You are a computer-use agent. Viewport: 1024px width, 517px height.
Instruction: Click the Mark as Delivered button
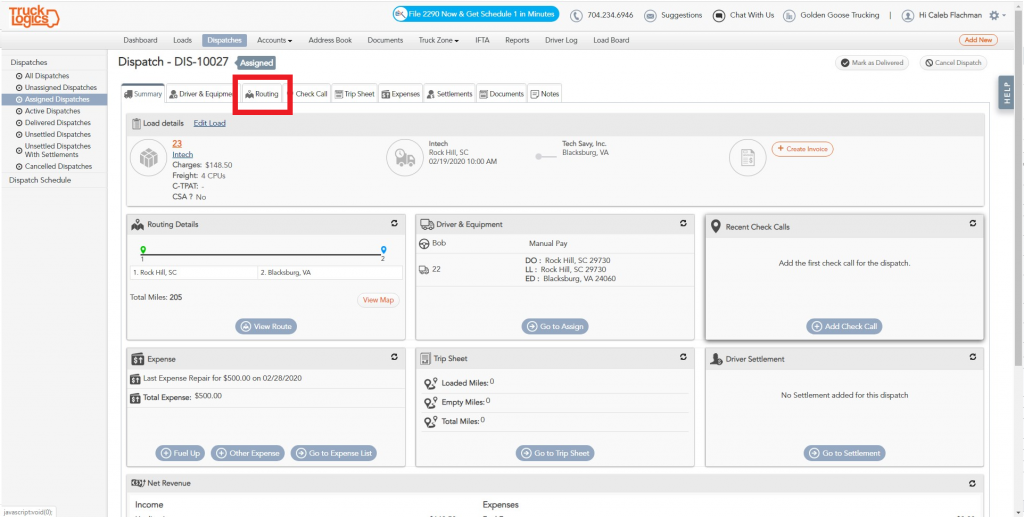coord(872,63)
